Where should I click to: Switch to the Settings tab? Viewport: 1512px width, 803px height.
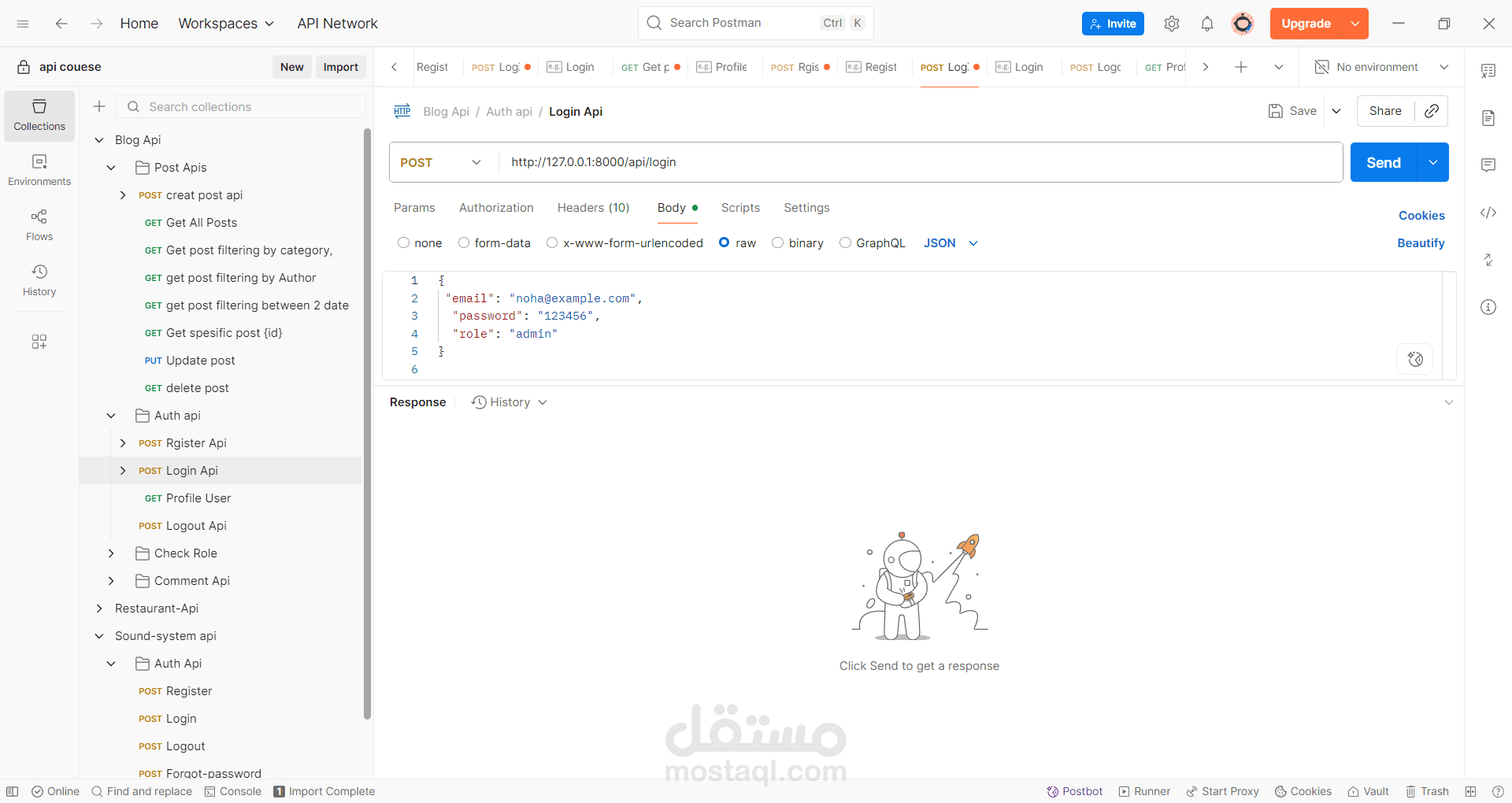[x=806, y=208]
